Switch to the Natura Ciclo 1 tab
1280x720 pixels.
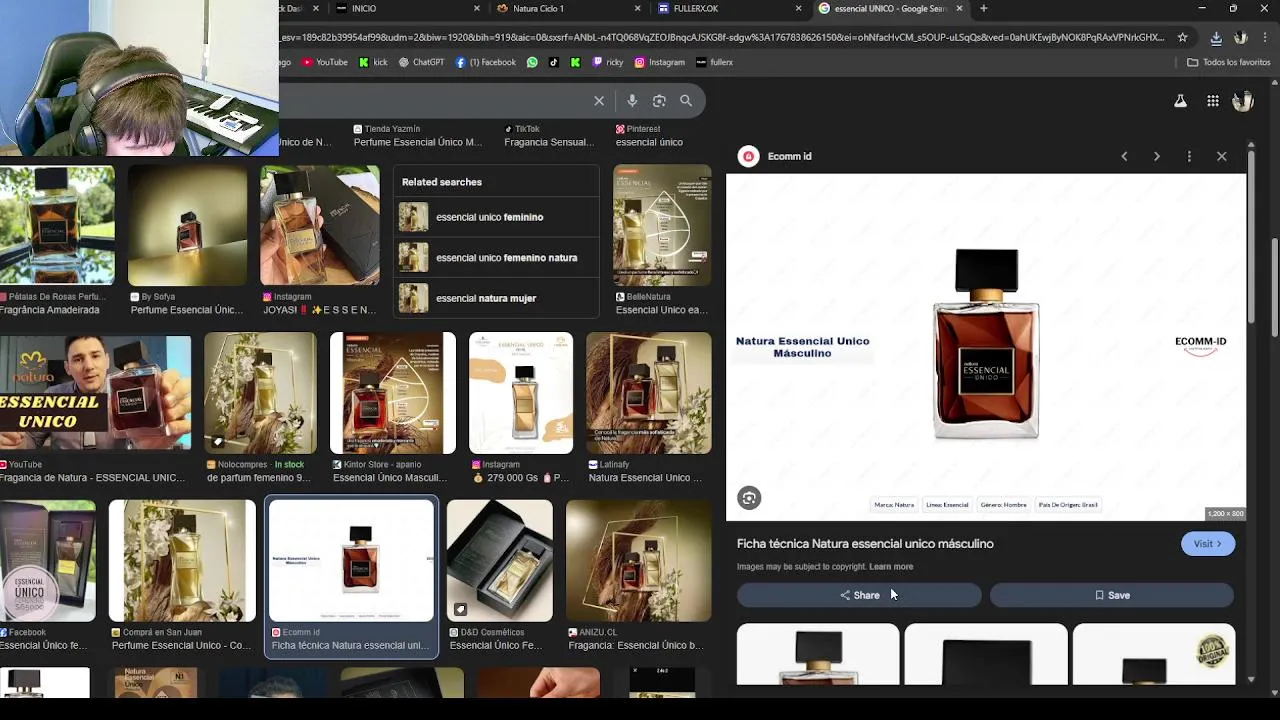tap(538, 8)
